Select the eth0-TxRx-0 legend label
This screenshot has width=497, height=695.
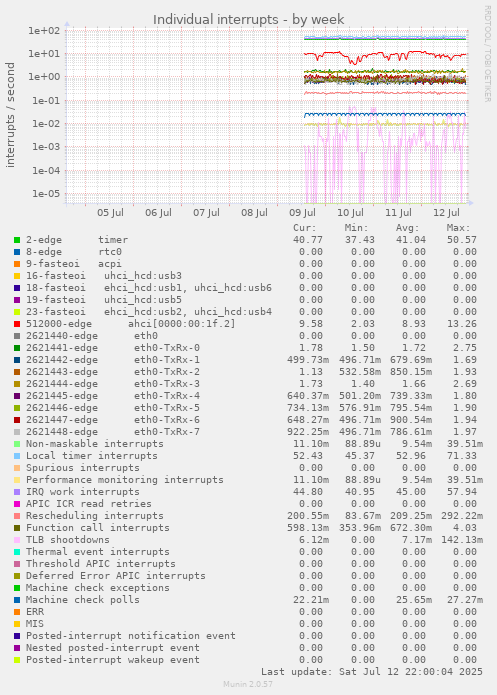pos(167,348)
